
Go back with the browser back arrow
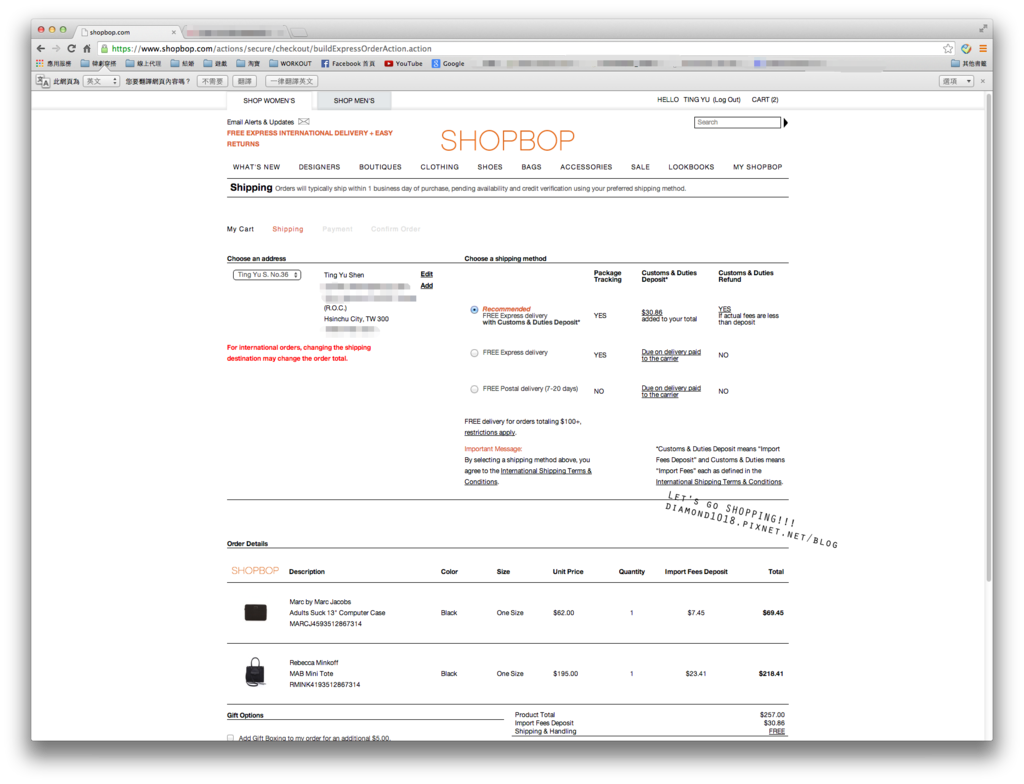[40, 48]
